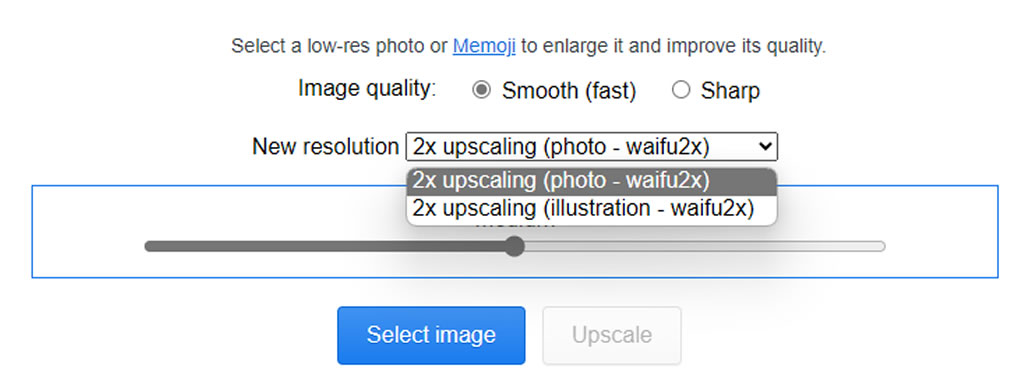The height and width of the screenshot is (386, 1024).
Task: Click the 'Smooth (fast)' label text
Action: point(568,91)
